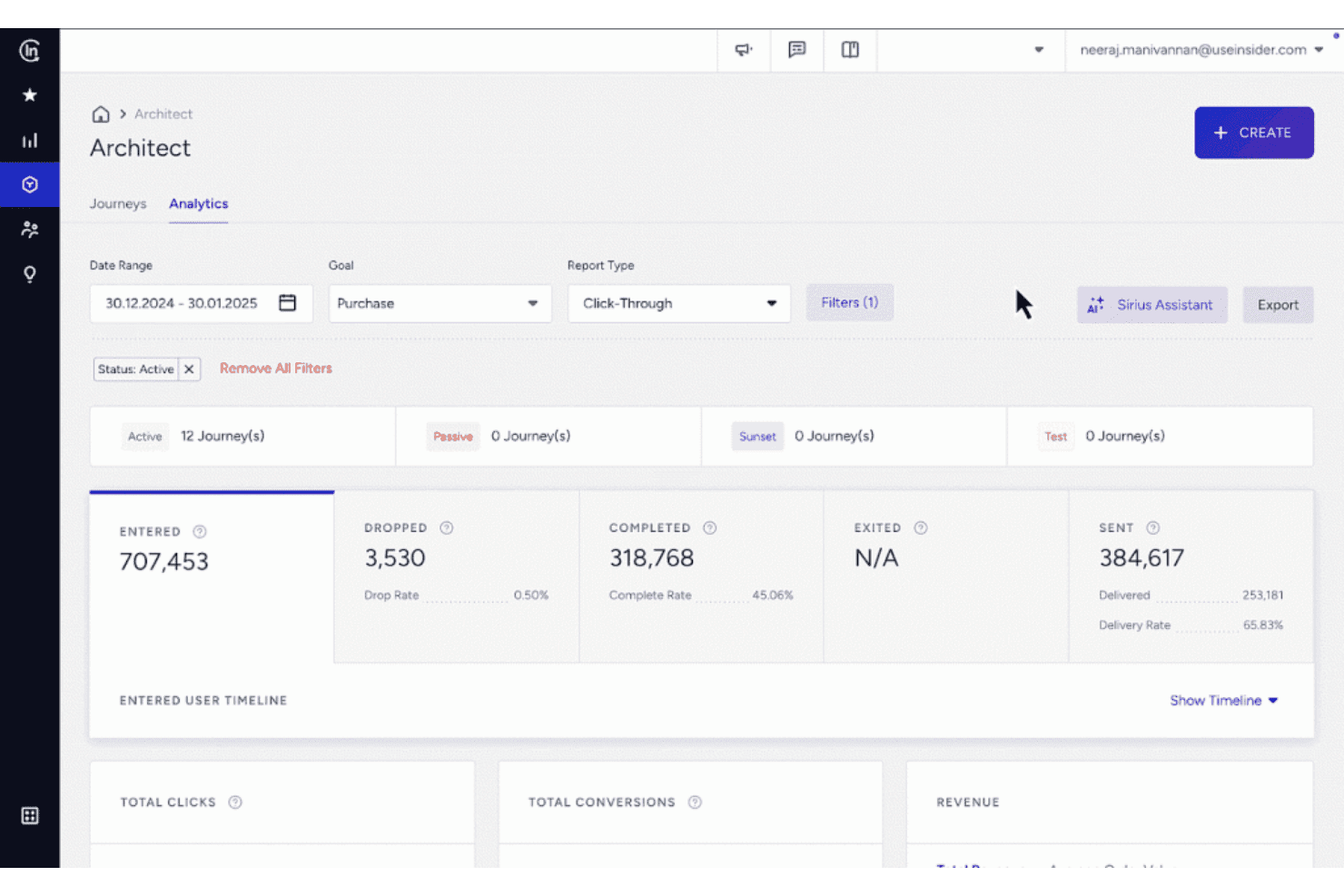
Task: Open the audience people sidebar icon
Action: (30, 229)
